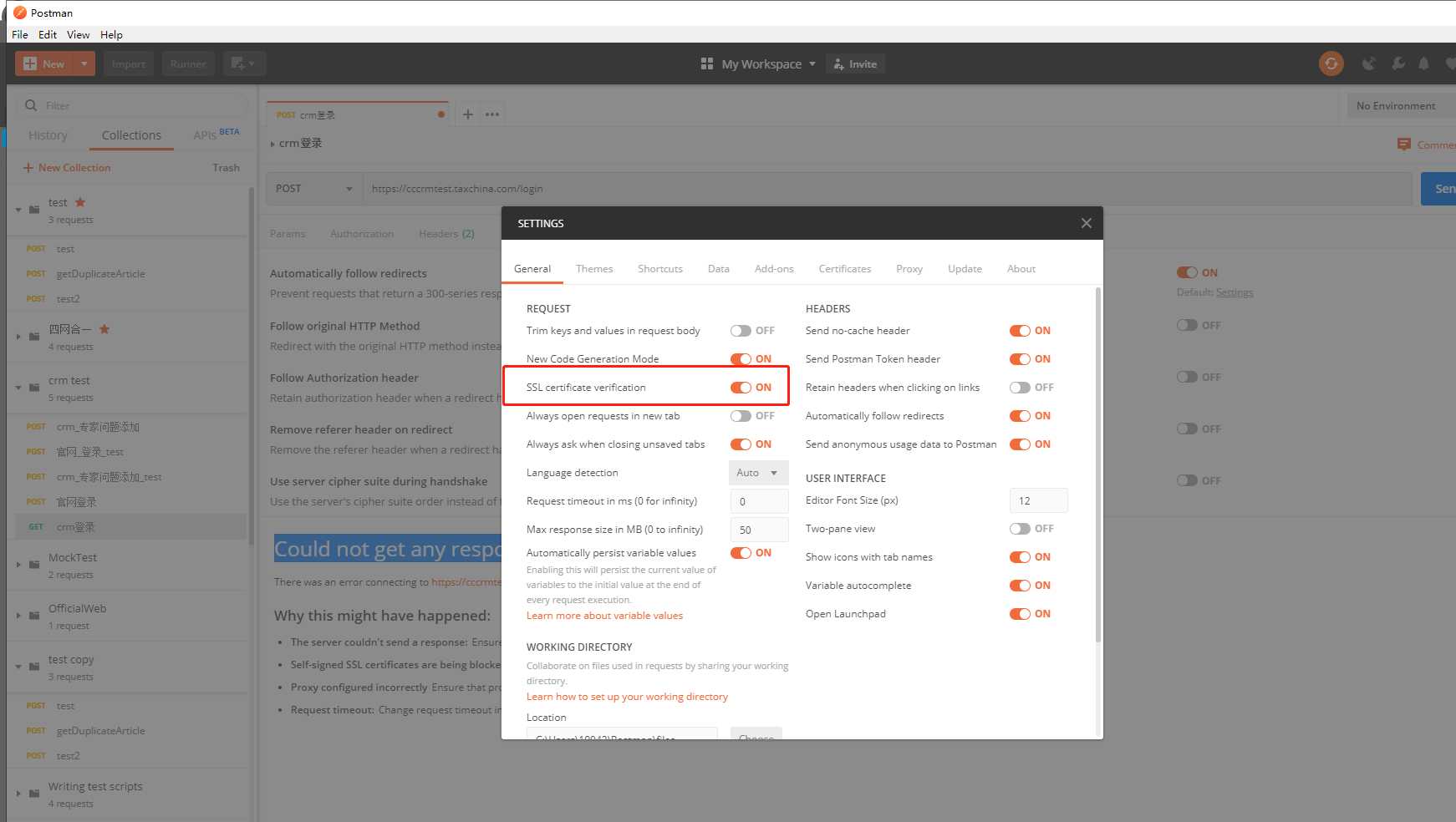Collapse the test collection arrow

coord(18,210)
